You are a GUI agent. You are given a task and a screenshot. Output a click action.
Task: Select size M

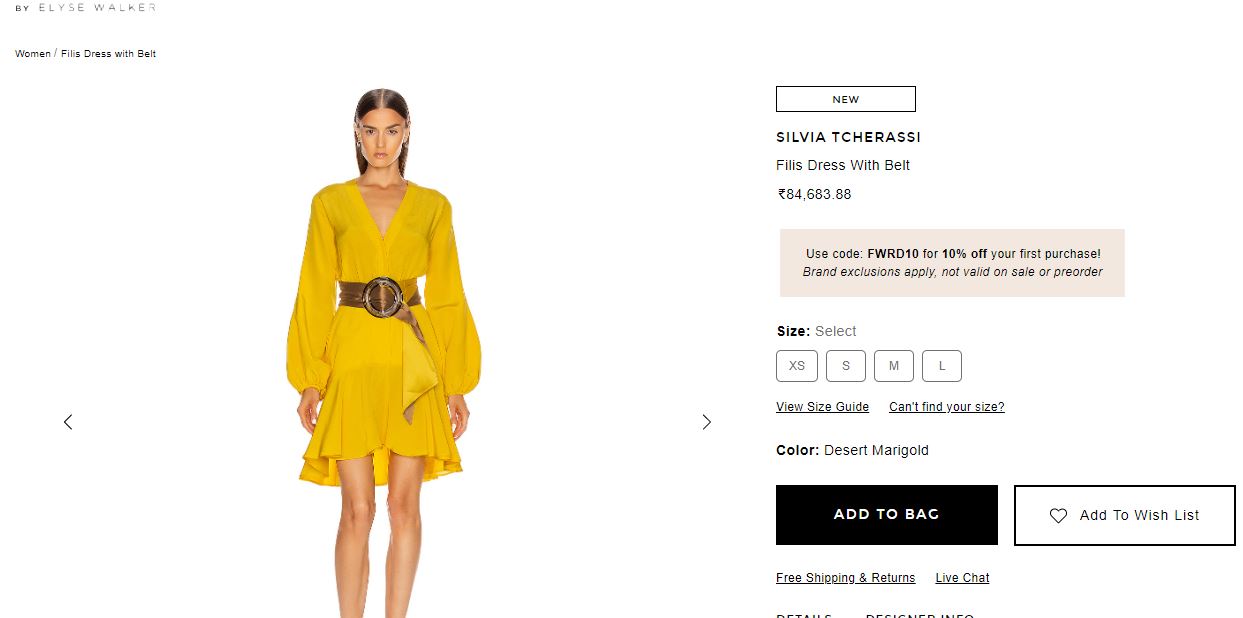894,366
